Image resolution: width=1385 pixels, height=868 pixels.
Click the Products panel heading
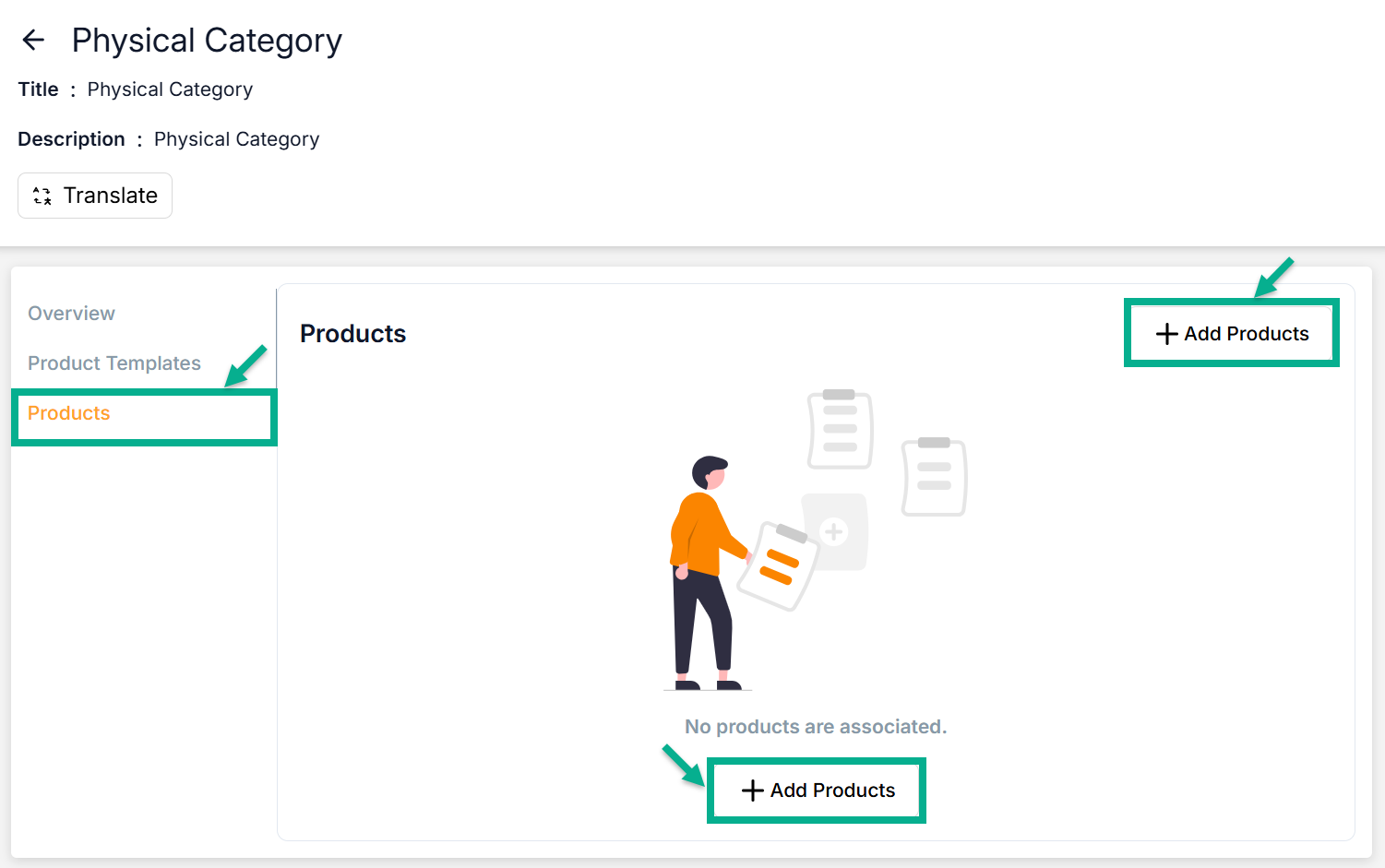coord(352,334)
